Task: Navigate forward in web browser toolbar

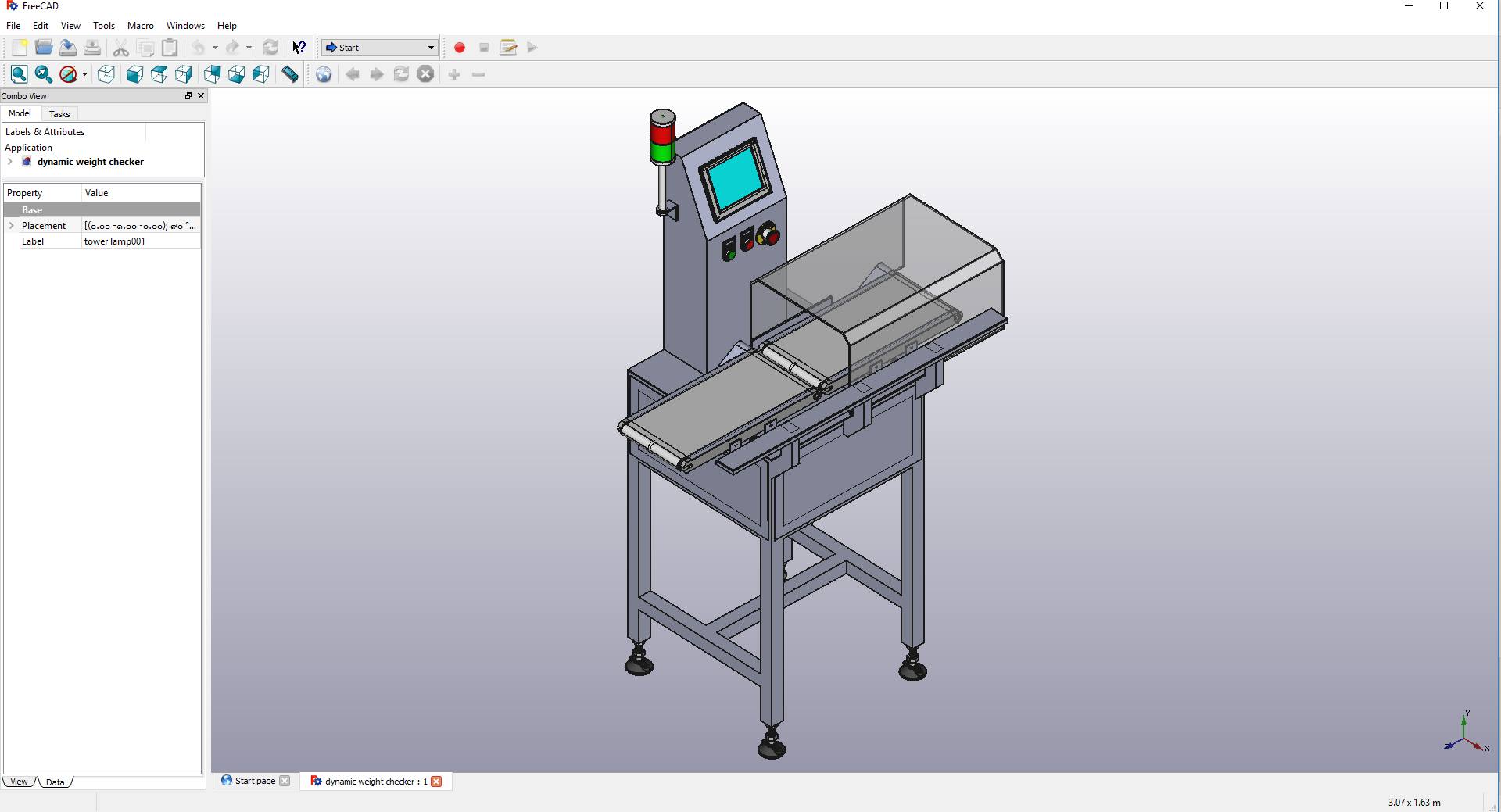Action: click(x=377, y=74)
